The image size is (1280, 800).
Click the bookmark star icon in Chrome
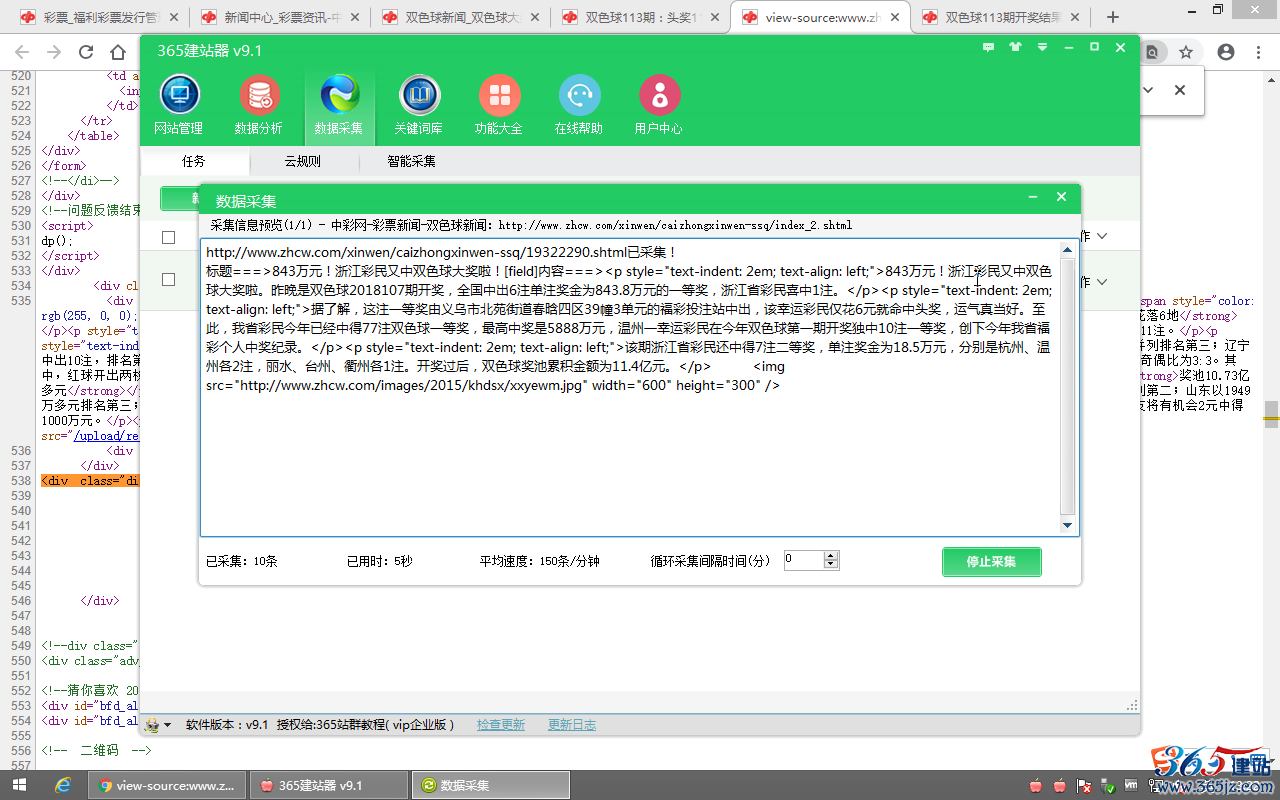point(1186,52)
